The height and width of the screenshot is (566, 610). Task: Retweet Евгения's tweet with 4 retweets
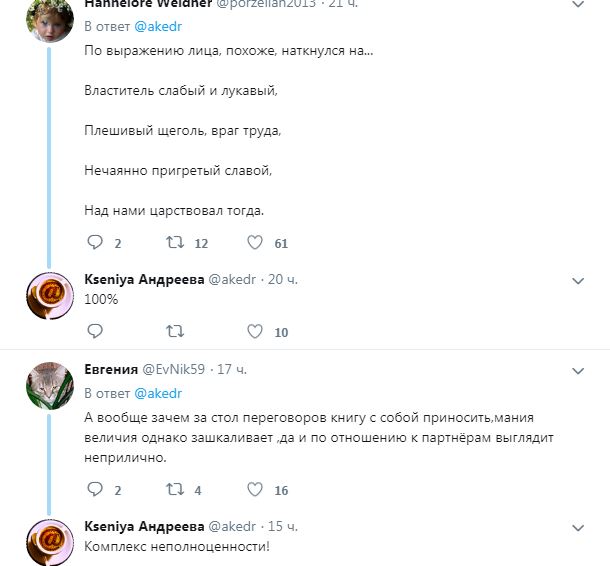point(175,489)
